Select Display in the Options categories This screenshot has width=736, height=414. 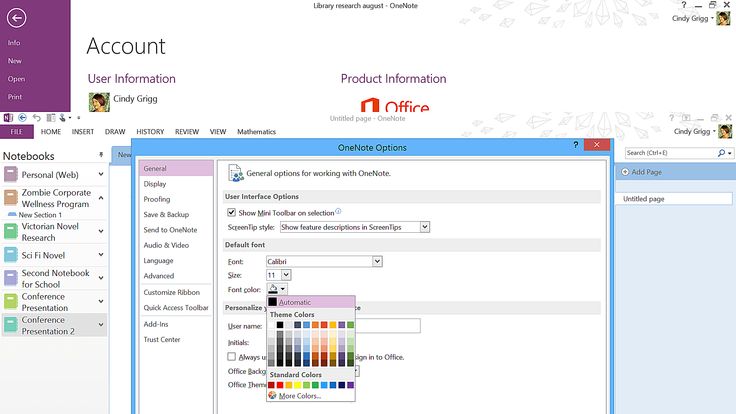coord(176,184)
